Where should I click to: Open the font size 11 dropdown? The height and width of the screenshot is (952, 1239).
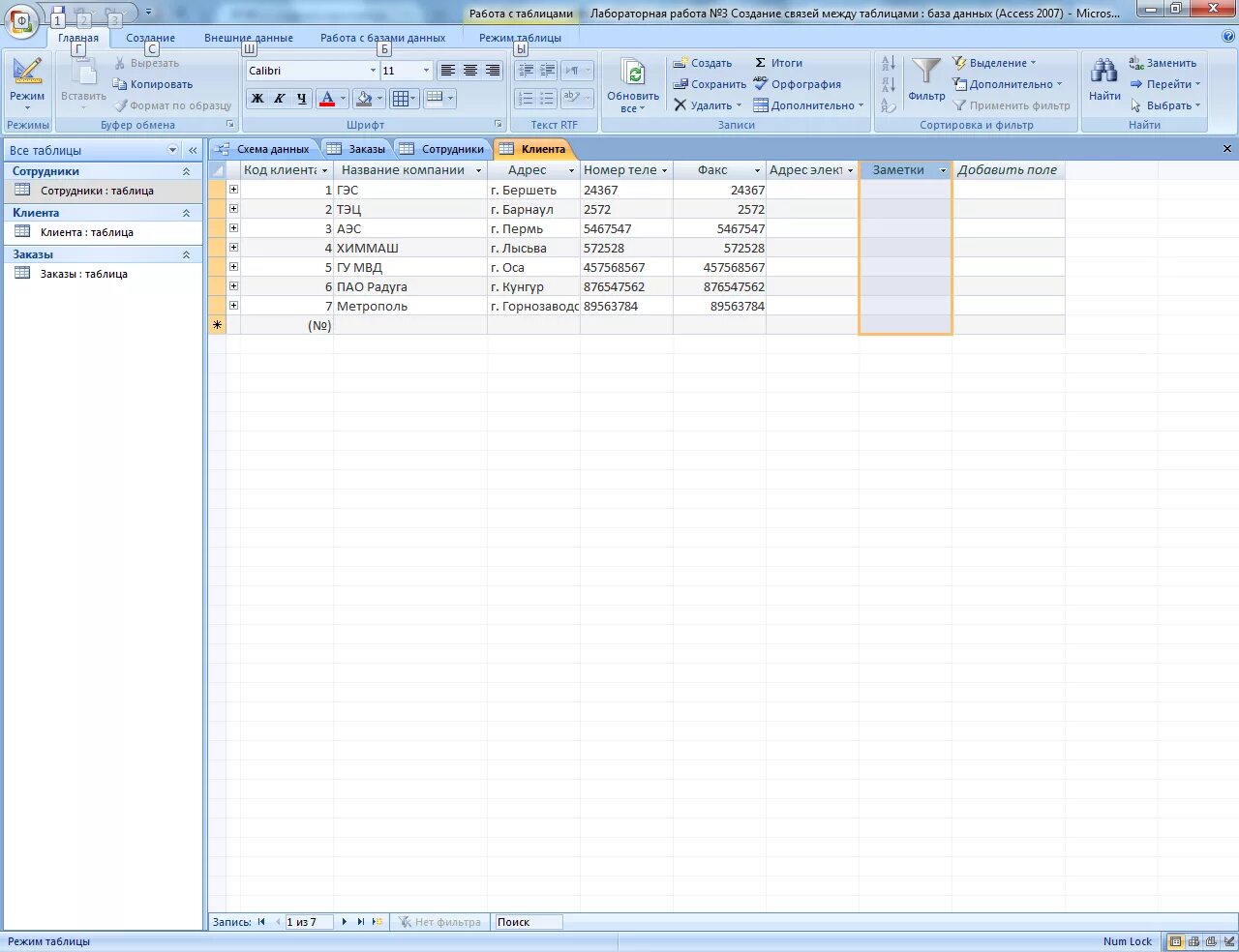point(426,71)
